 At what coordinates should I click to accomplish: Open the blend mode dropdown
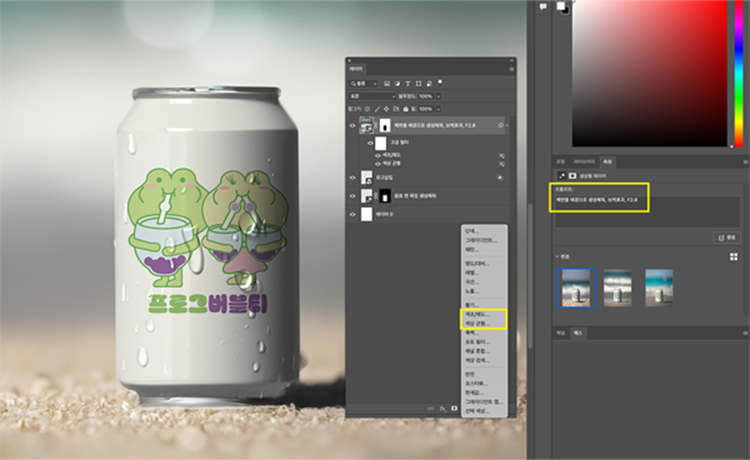click(373, 96)
